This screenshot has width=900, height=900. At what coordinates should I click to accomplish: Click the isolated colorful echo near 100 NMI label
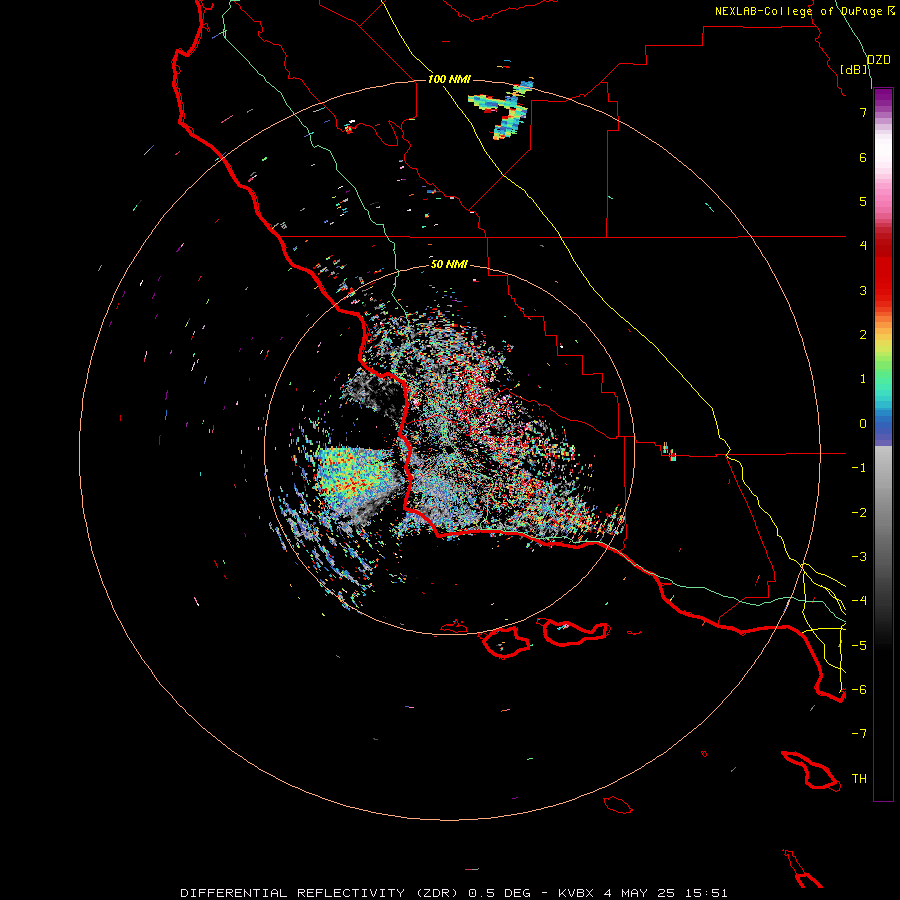click(502, 109)
